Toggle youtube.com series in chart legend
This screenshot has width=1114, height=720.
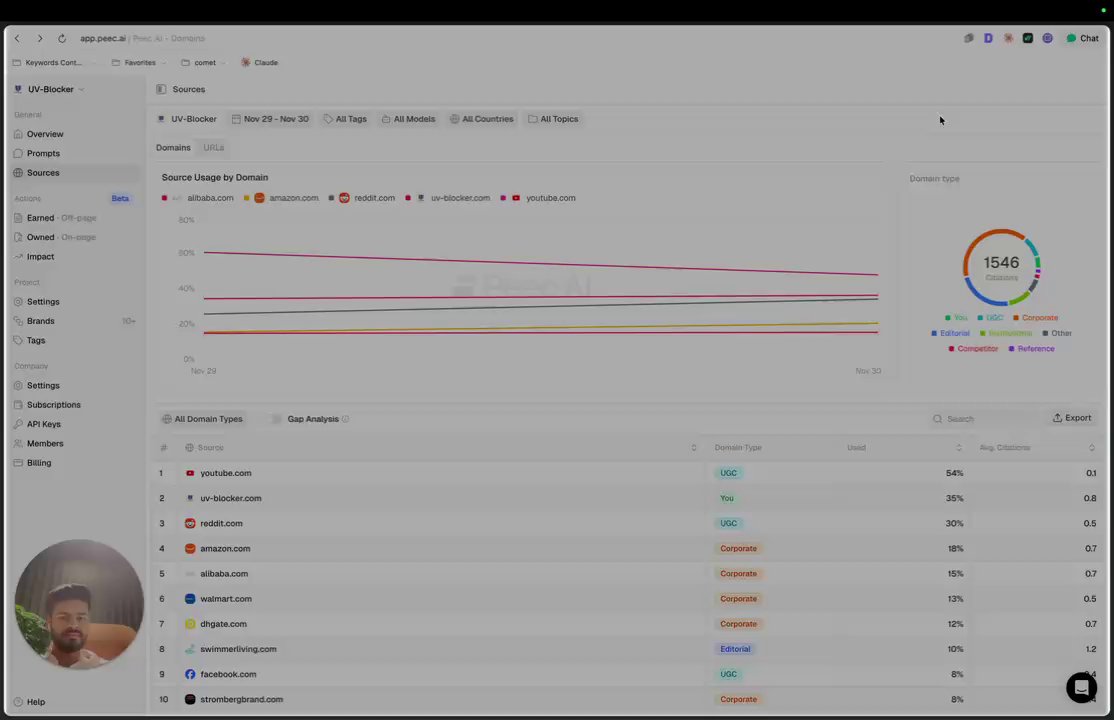tap(538, 198)
